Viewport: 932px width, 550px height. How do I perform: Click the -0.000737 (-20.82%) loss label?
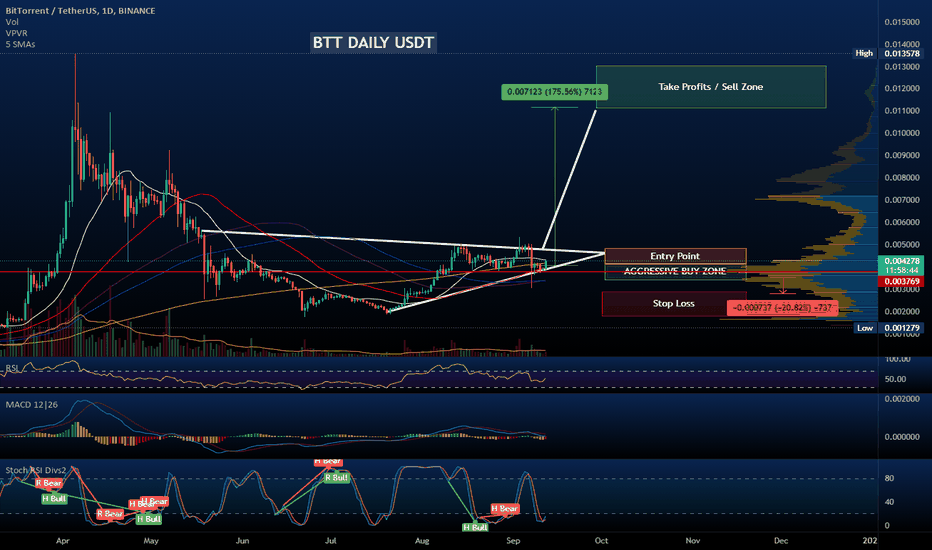[x=782, y=308]
